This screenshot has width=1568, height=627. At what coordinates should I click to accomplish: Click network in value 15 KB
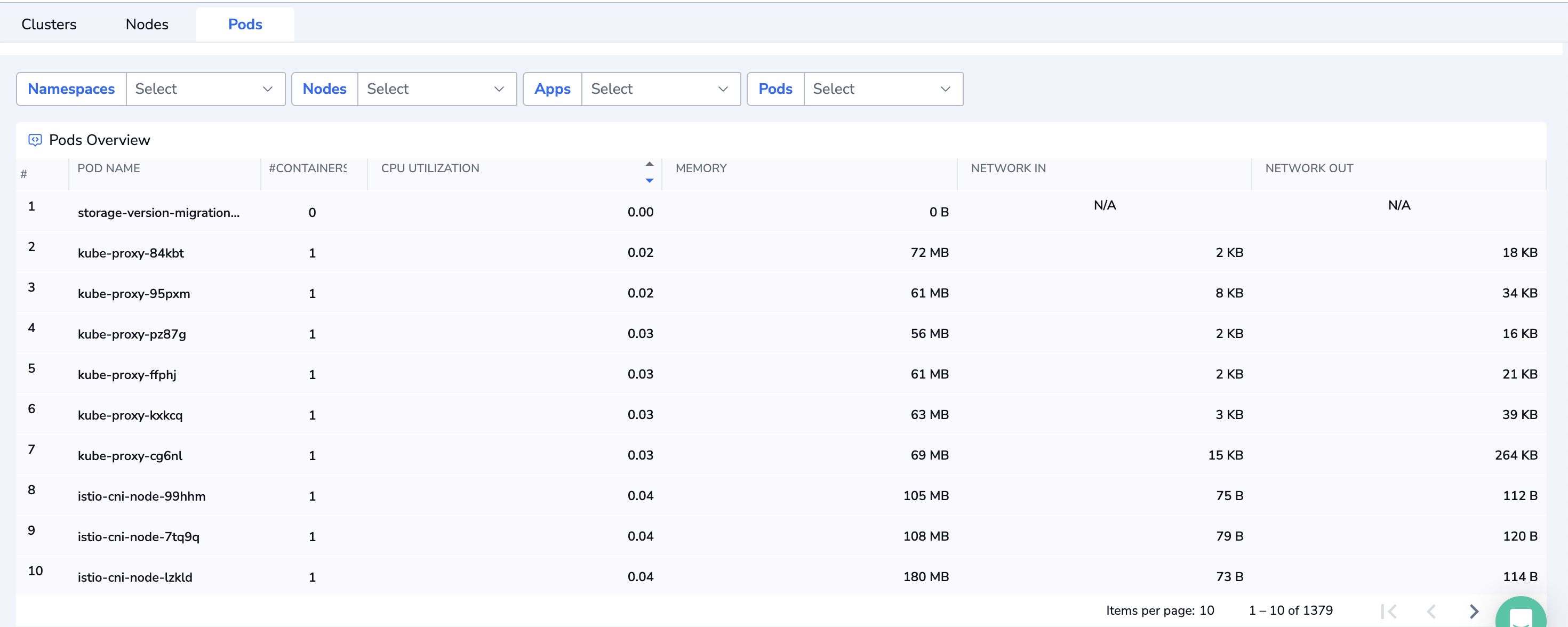click(x=1225, y=455)
